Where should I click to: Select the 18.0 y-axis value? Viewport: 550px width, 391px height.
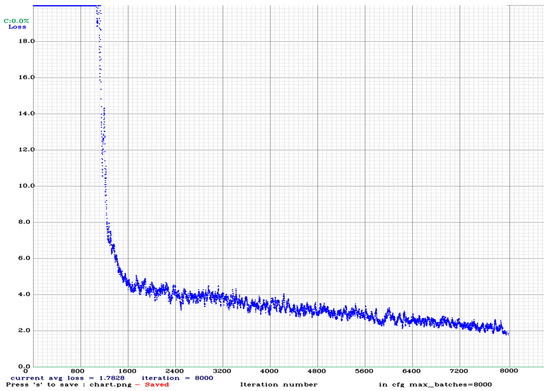tap(27, 41)
